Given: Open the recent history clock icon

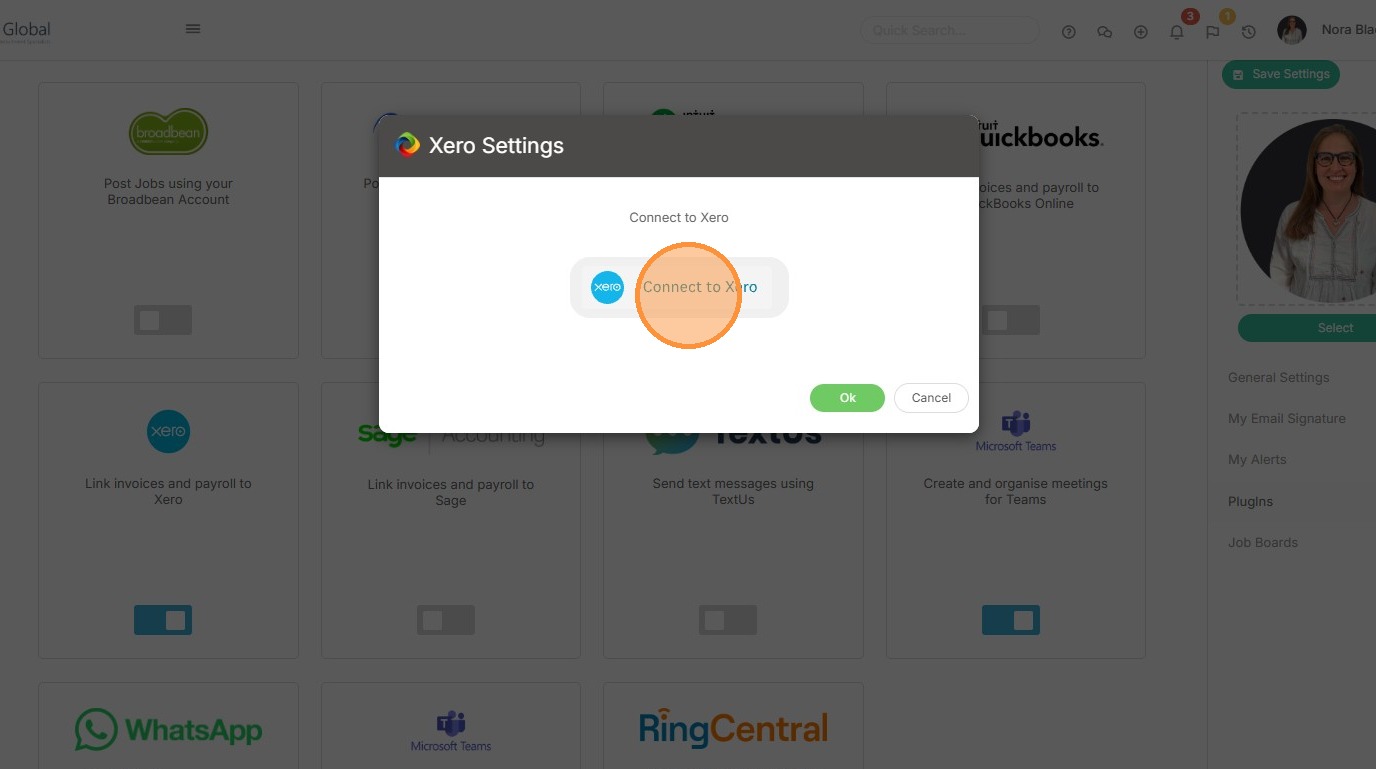Looking at the screenshot, I should click(x=1249, y=32).
